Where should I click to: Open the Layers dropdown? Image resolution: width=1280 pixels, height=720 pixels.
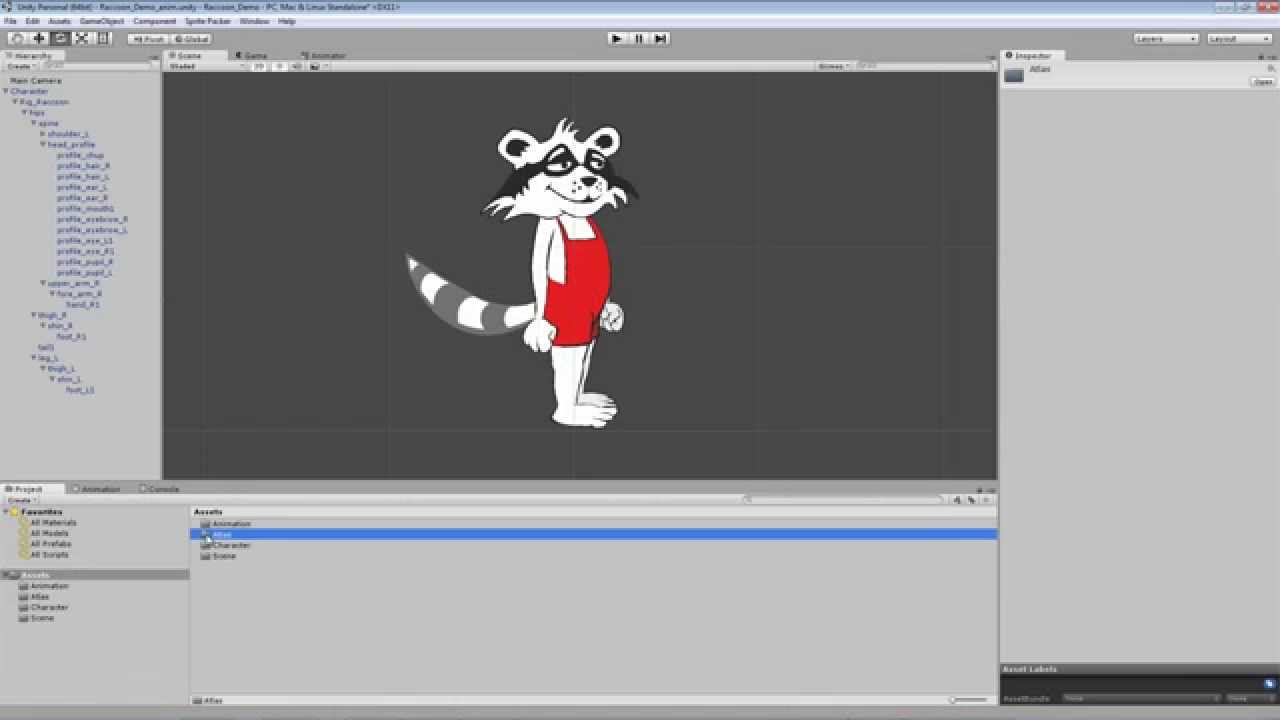[x=1166, y=39]
